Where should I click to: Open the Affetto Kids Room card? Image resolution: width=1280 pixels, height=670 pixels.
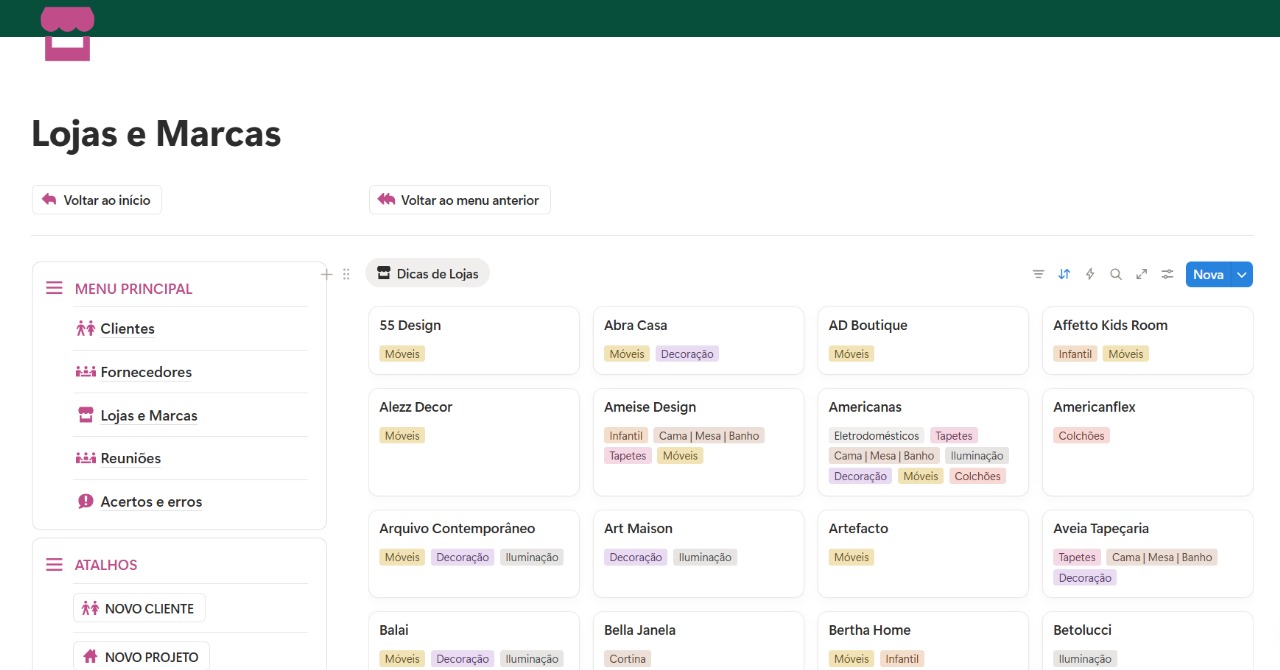pos(1148,340)
